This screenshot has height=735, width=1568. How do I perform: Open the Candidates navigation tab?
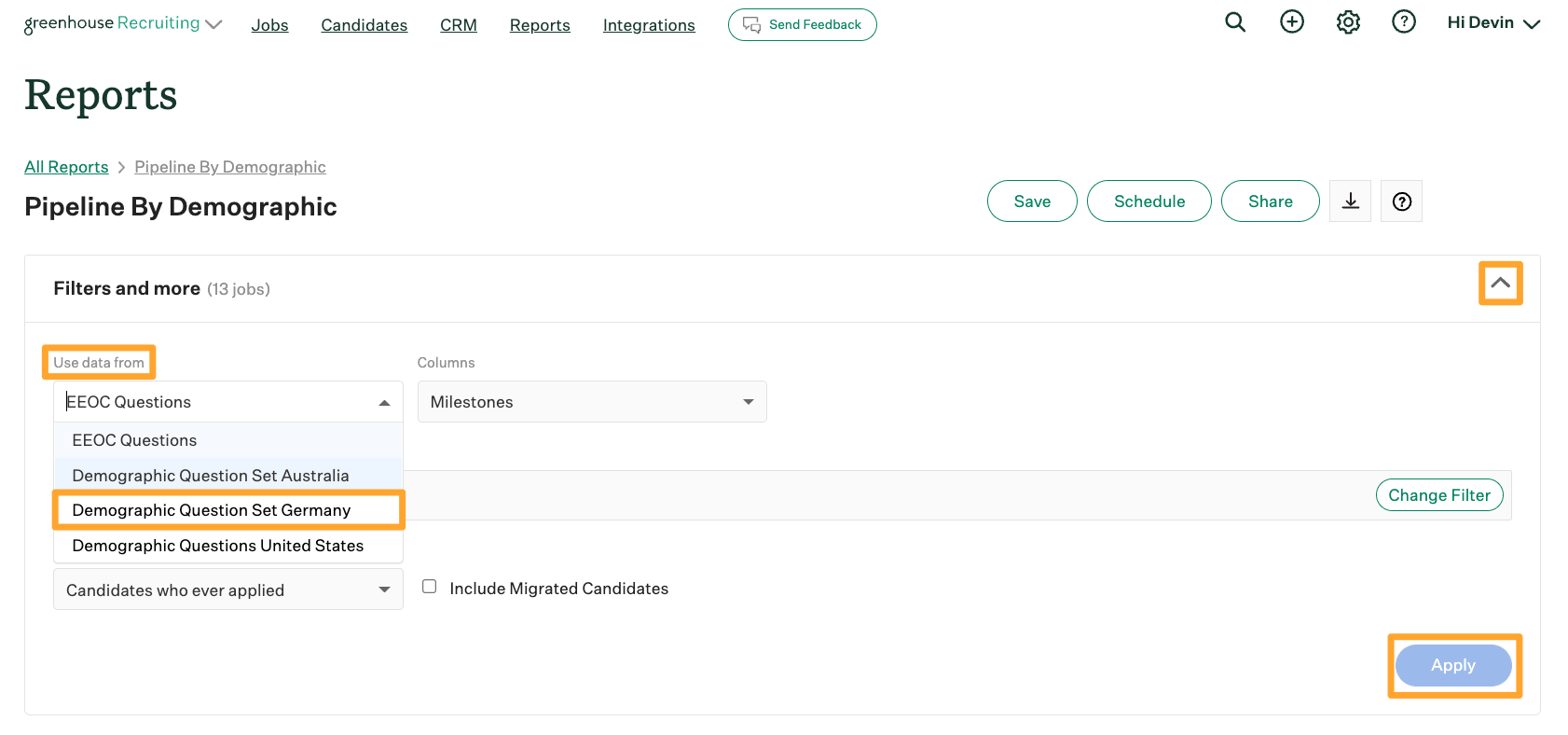(x=364, y=25)
